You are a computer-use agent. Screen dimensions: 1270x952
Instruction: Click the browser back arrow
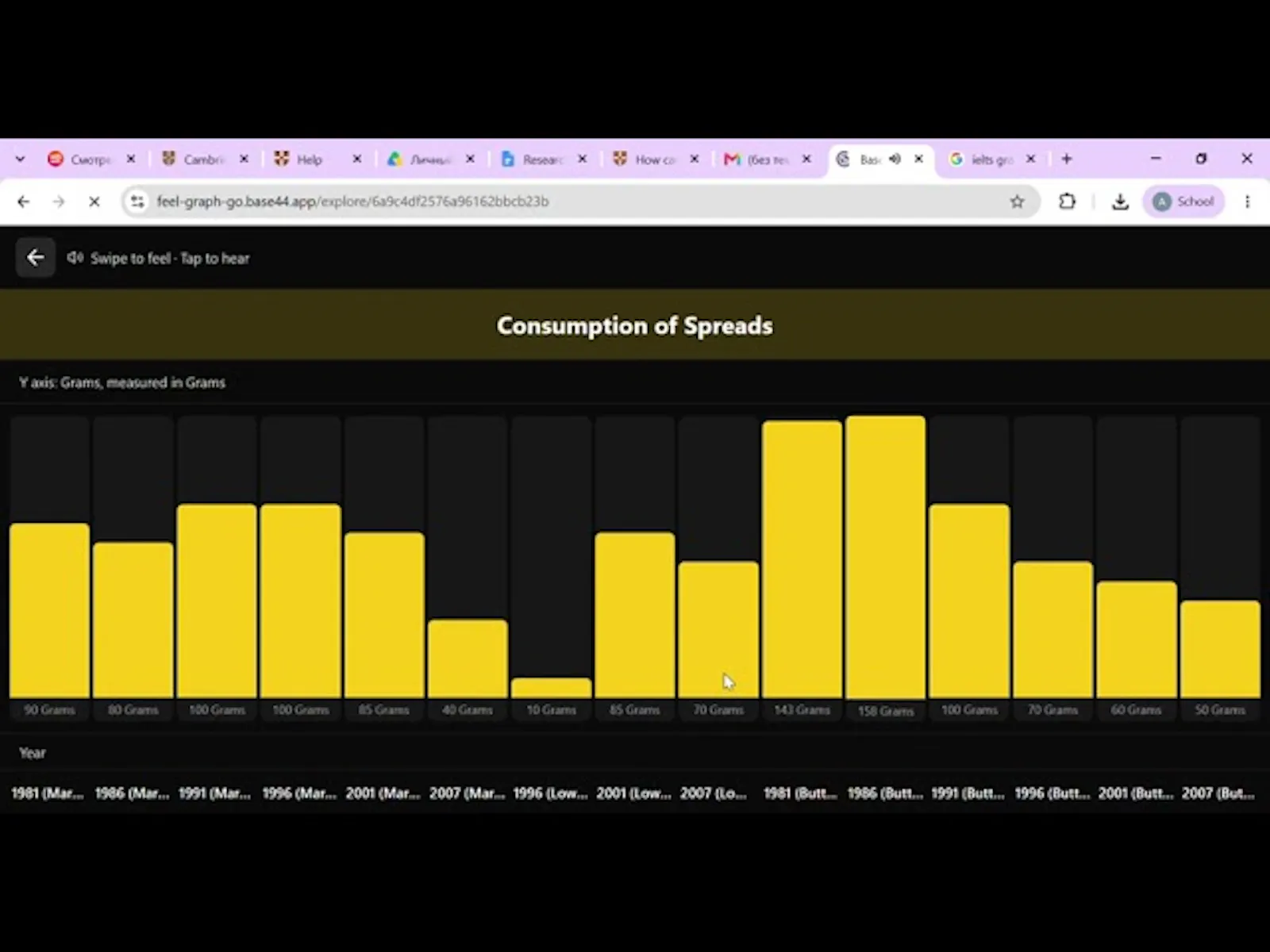(23, 202)
